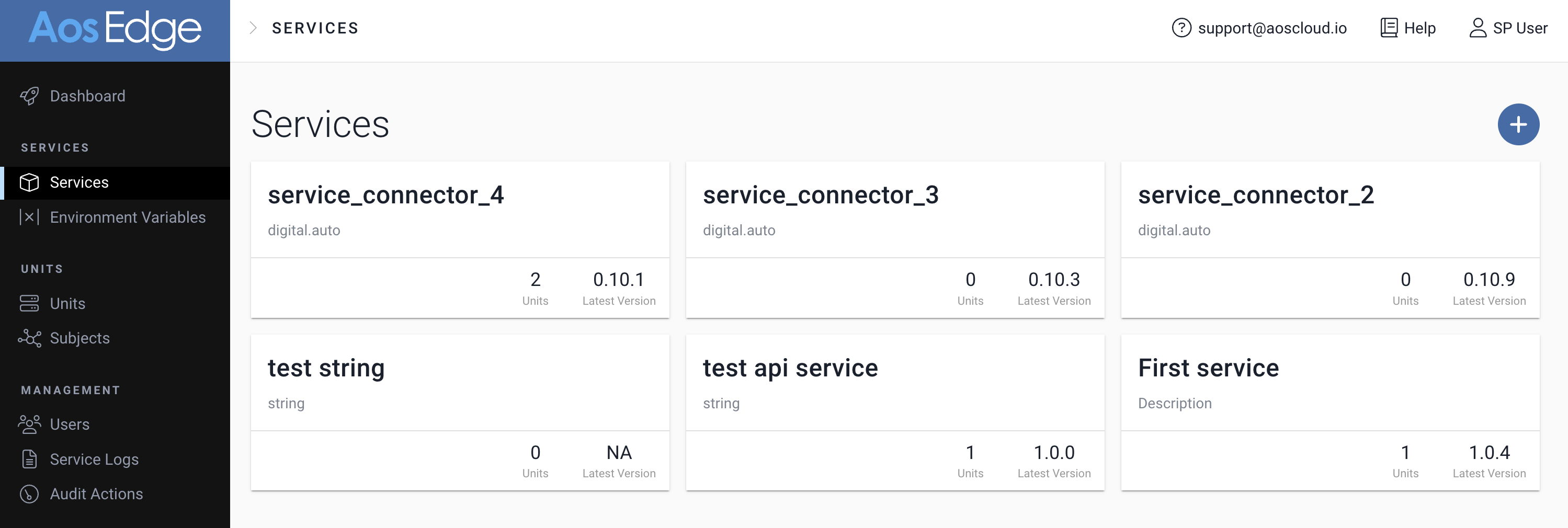Click the AosEdge logo

coord(115,29)
